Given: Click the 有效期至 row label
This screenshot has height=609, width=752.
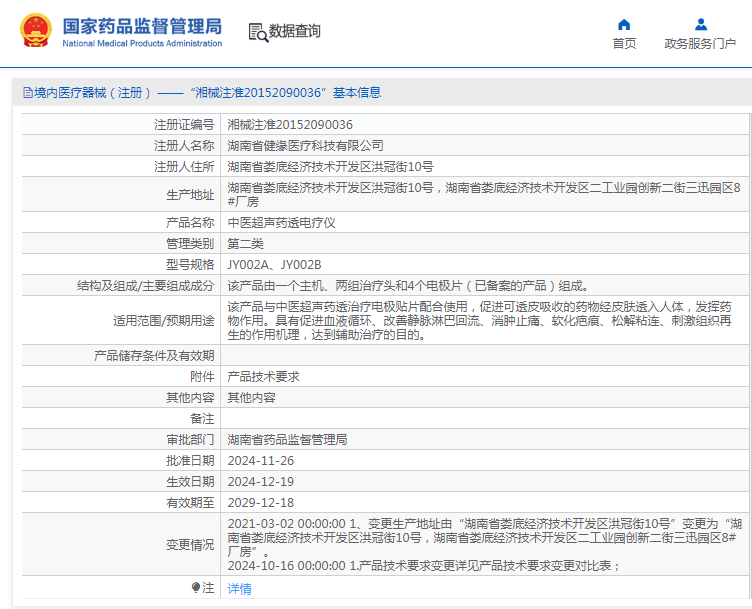Looking at the screenshot, I should tap(190, 503).
